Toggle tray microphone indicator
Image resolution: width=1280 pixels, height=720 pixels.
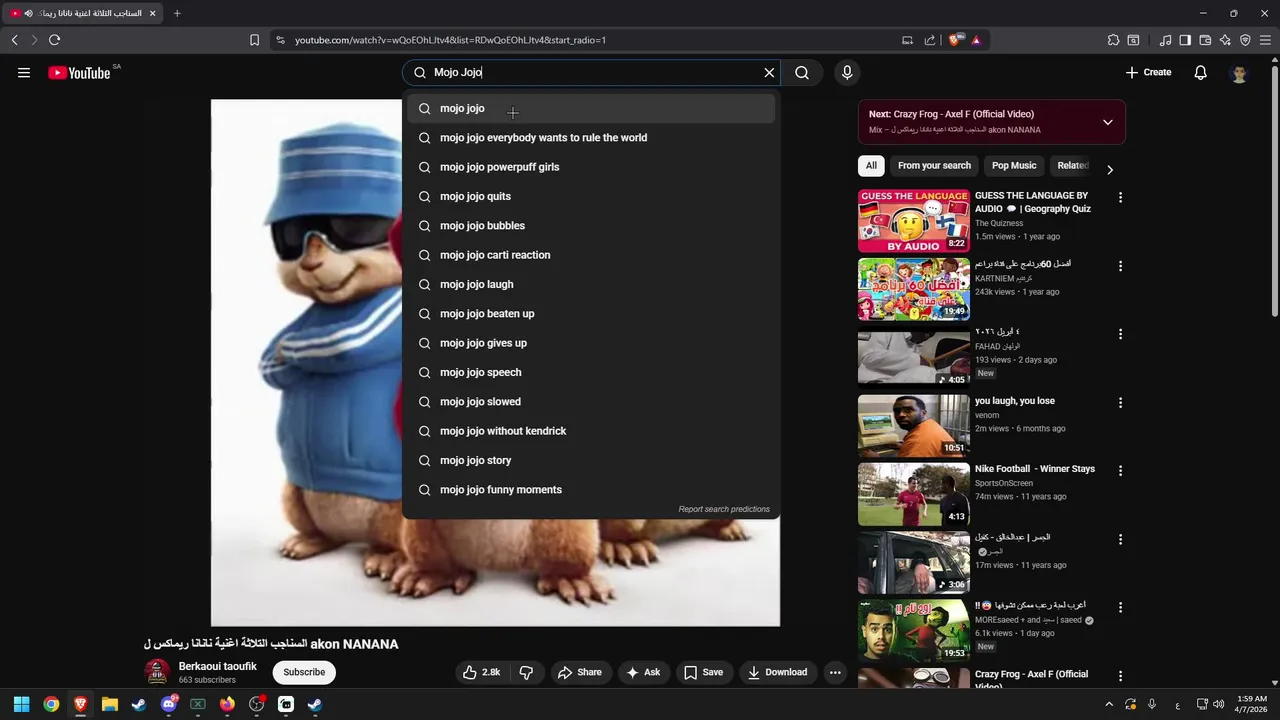1152,704
